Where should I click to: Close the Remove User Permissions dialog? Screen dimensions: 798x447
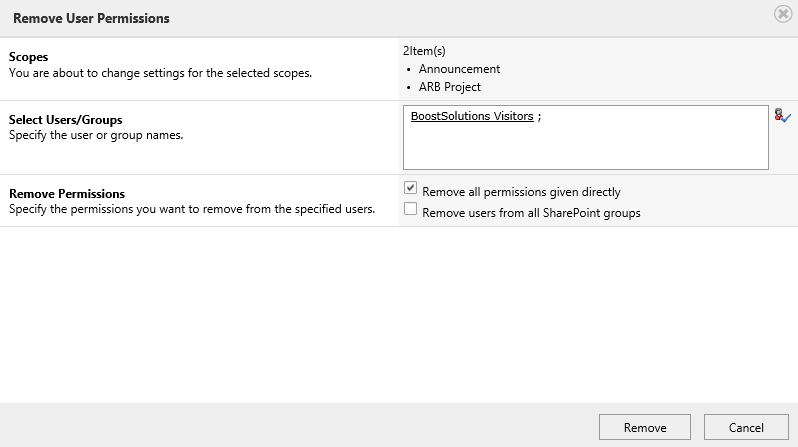(x=783, y=14)
